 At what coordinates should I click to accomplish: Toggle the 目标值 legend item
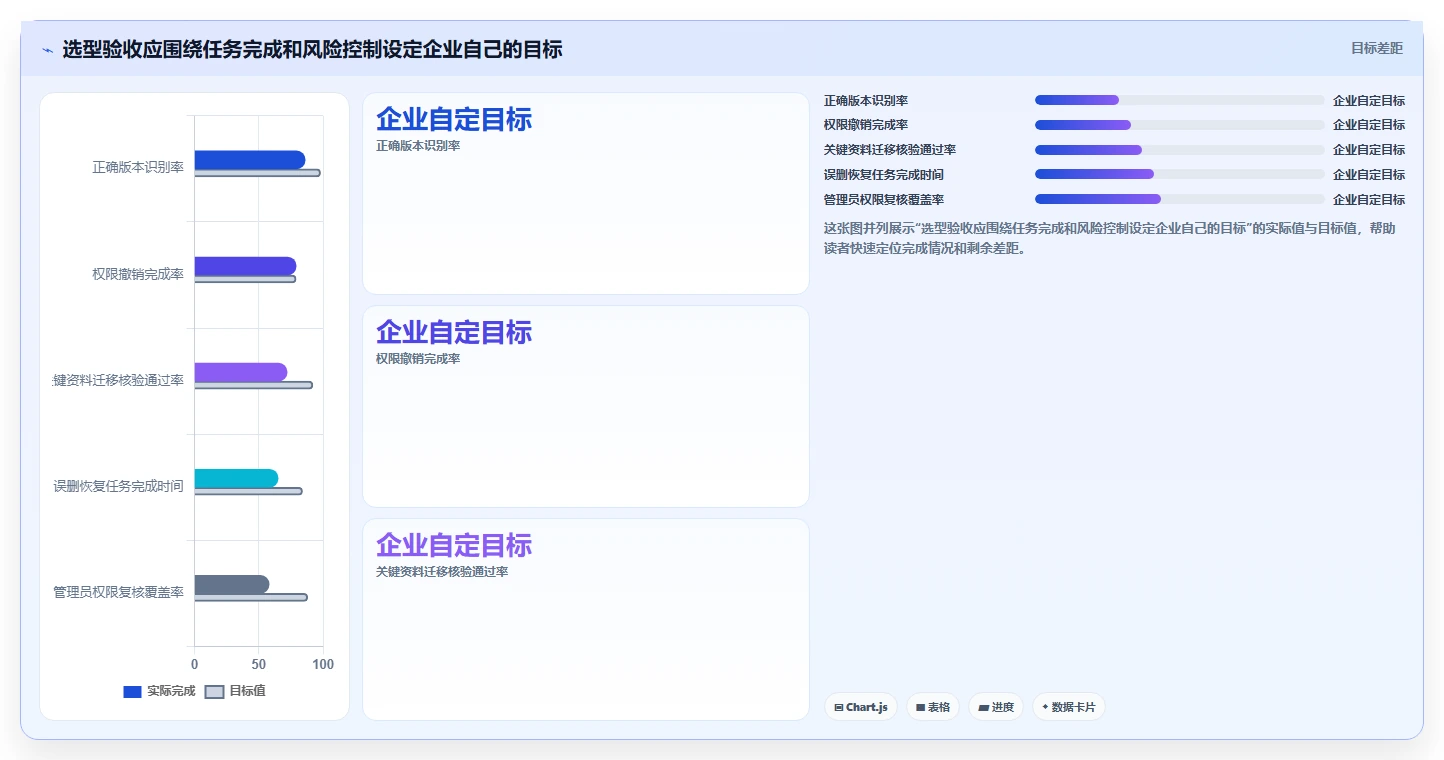pos(235,691)
